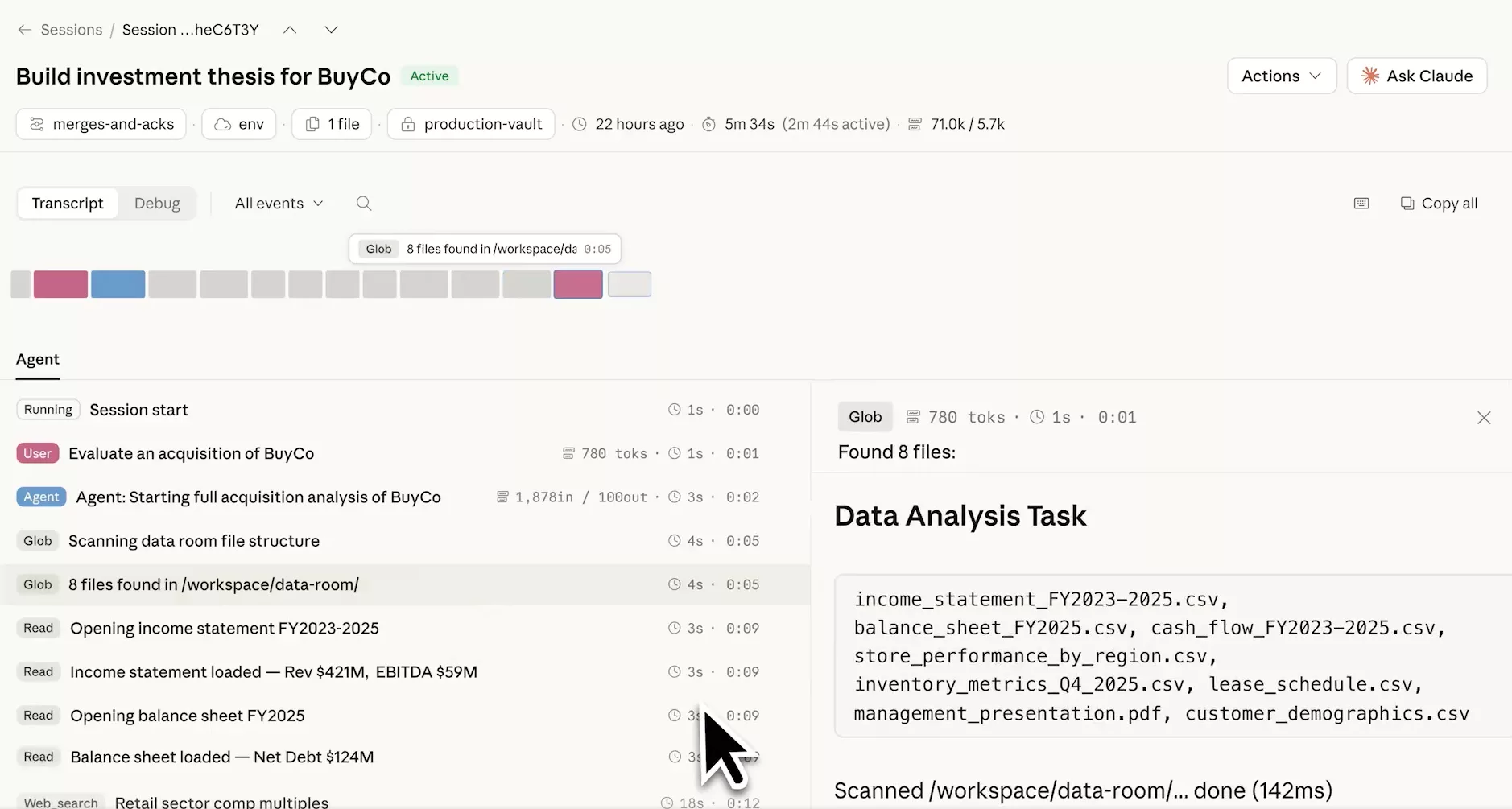Image resolution: width=1512 pixels, height=809 pixels.
Task: Click the back arrow to Sessions
Action: pos(24,30)
